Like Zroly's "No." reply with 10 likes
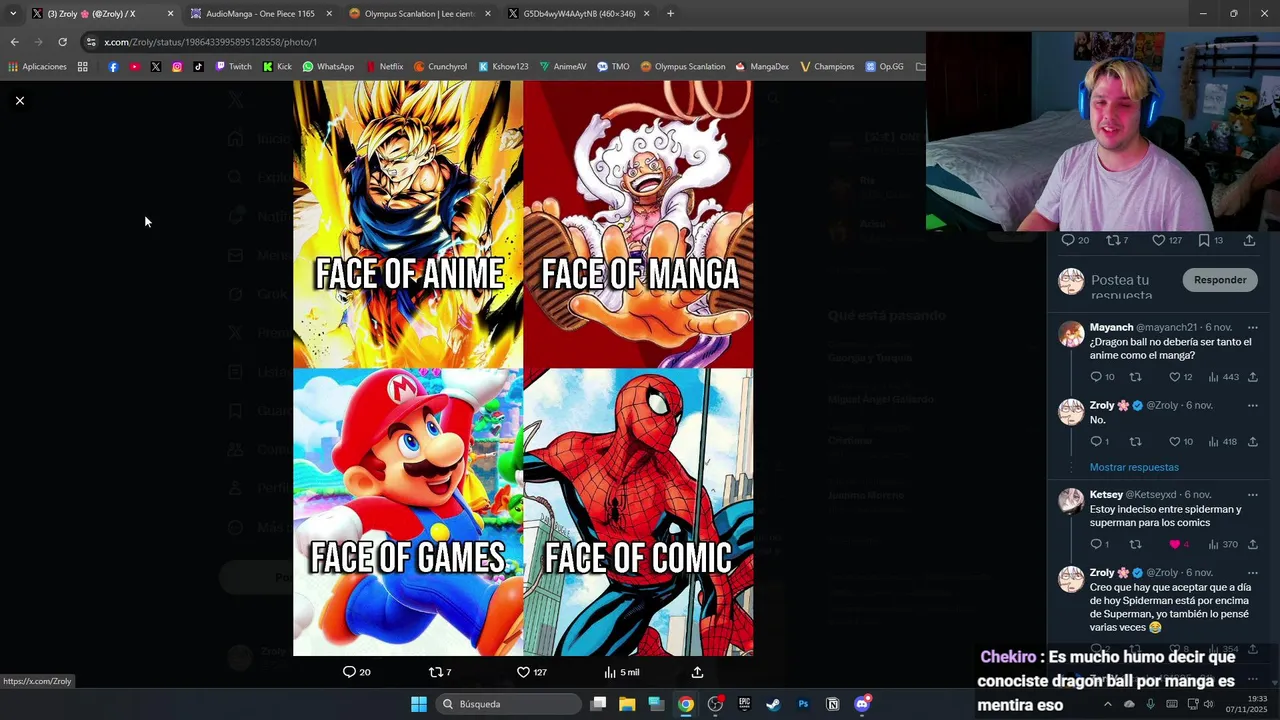The height and width of the screenshot is (720, 1280). coord(1175,441)
